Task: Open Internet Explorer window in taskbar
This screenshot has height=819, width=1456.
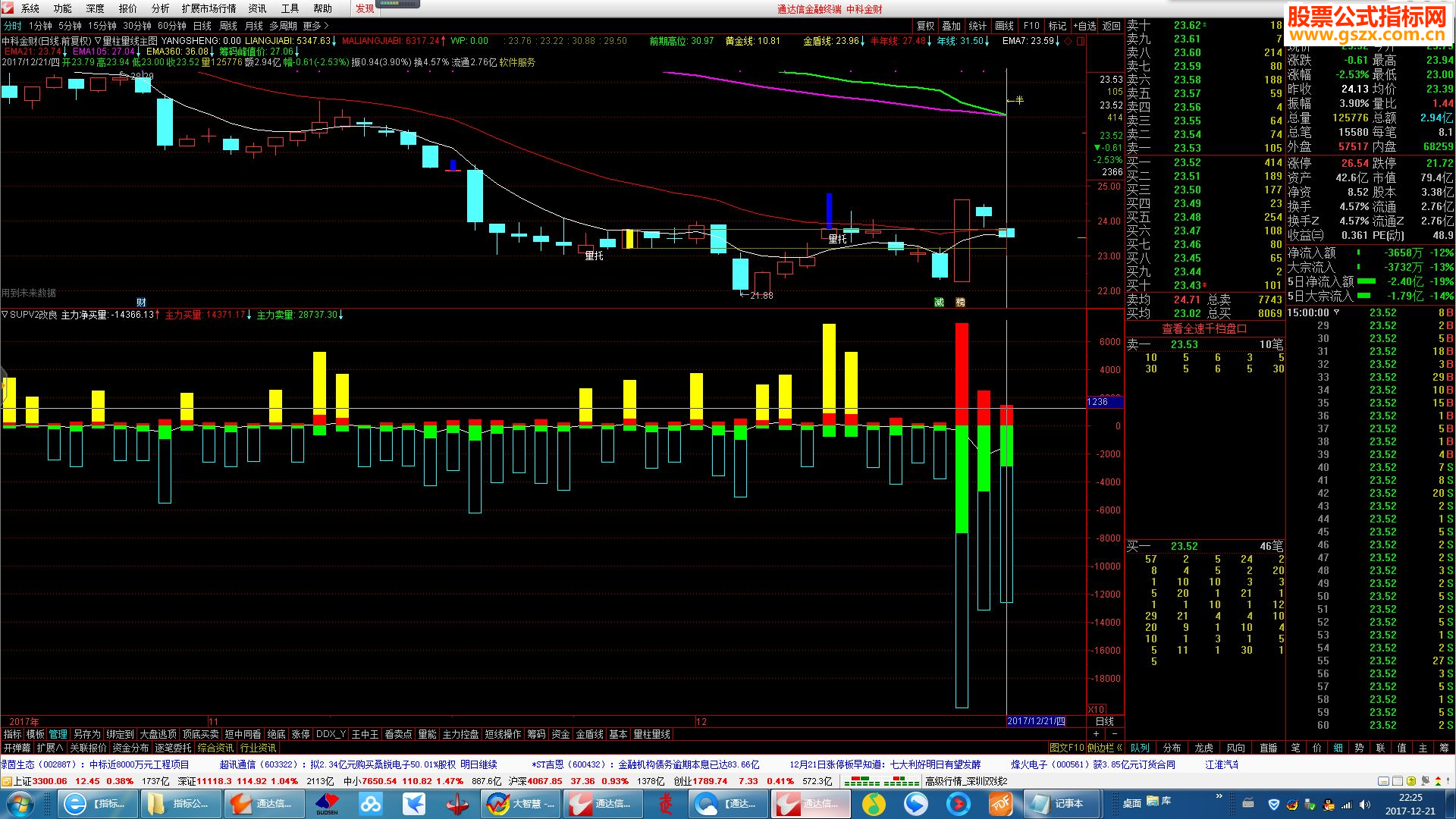Action: (99, 804)
